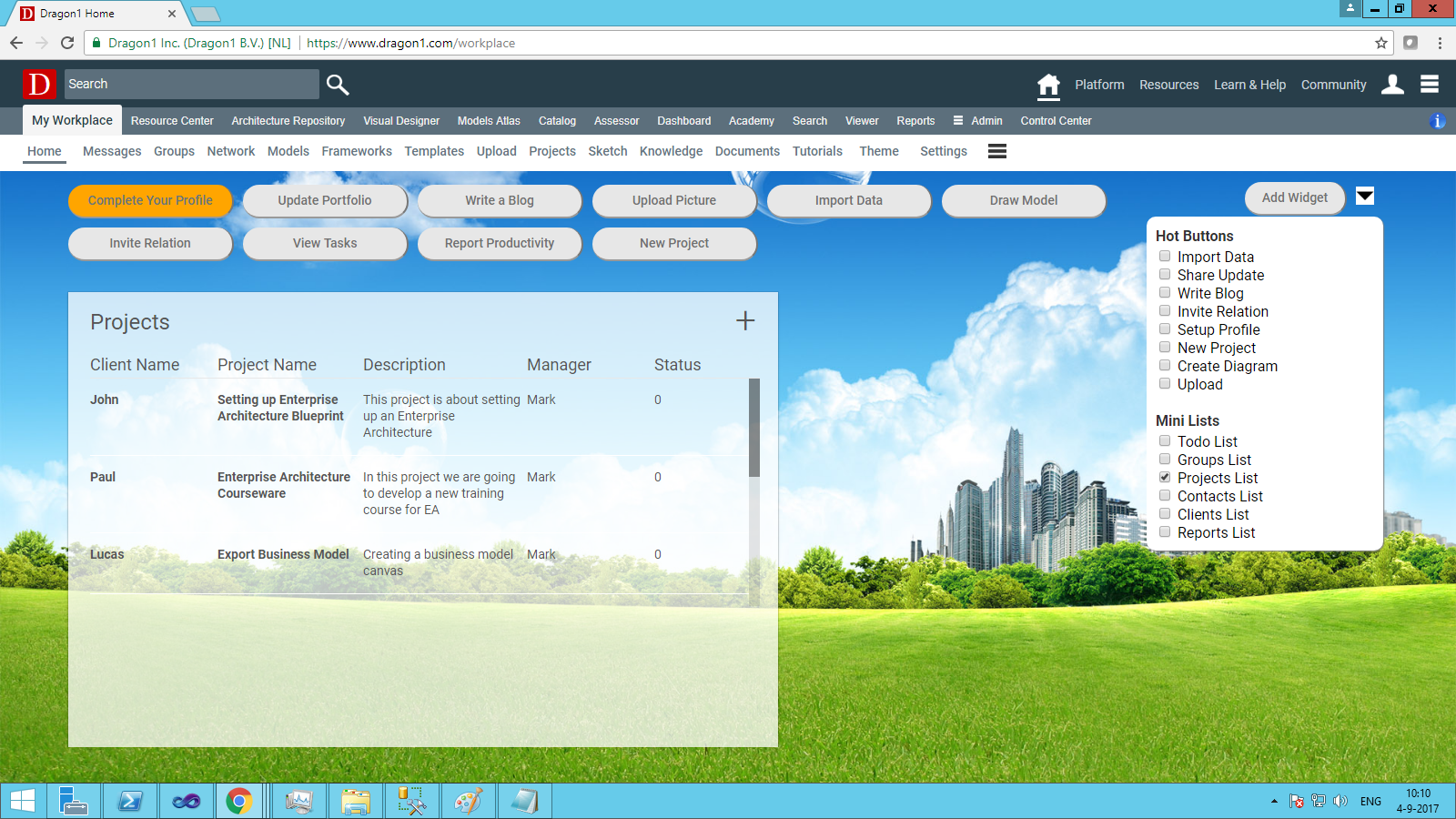
Task: Bookmark this page with the star icon
Action: [1381, 43]
